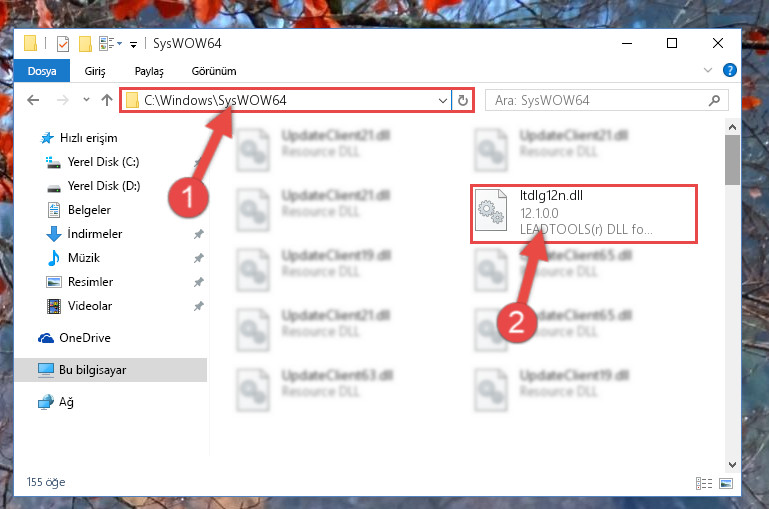The height and width of the screenshot is (509, 769).
Task: Click the back navigation arrow
Action: [33, 101]
